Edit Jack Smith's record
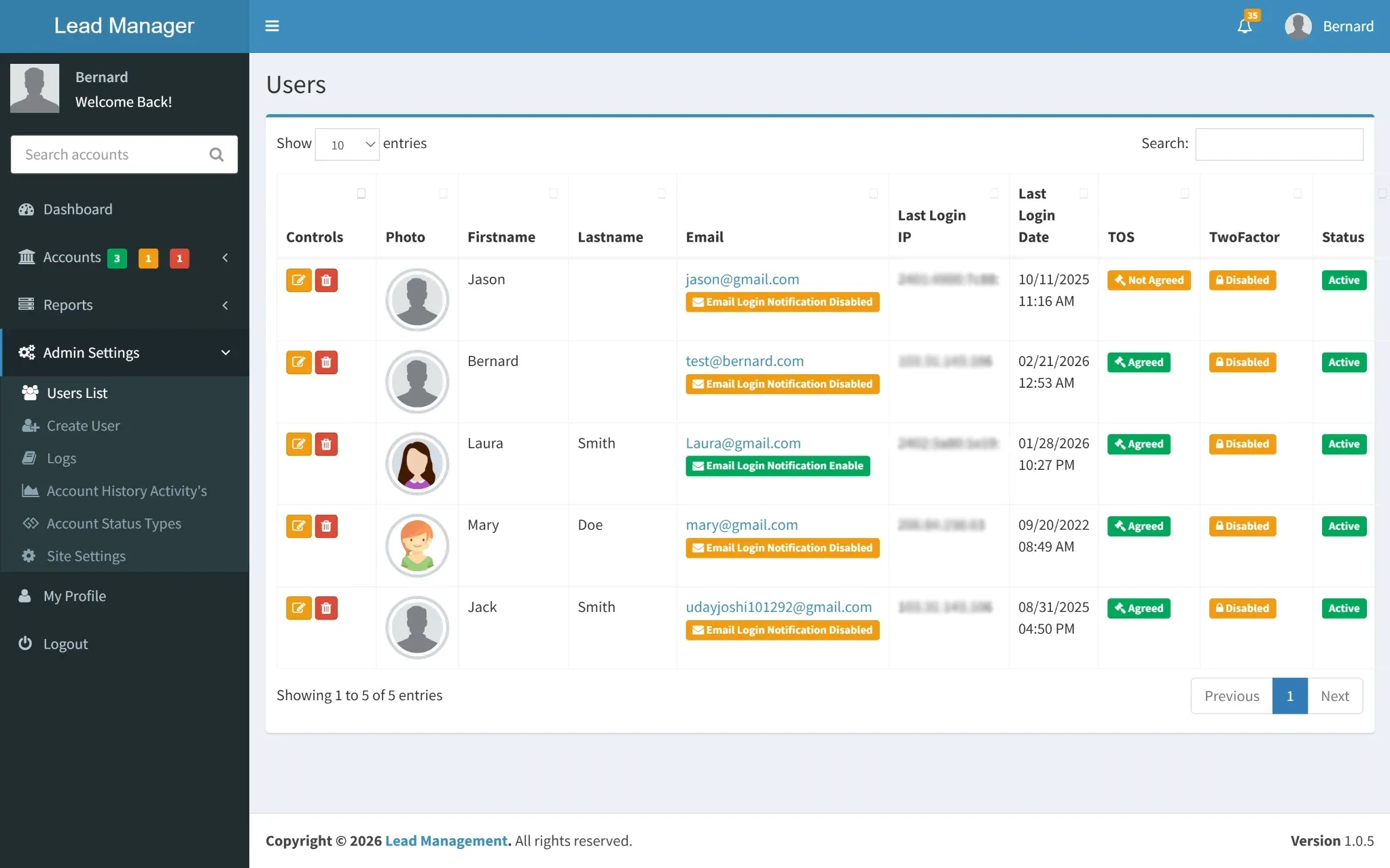1390x868 pixels. tap(298, 608)
